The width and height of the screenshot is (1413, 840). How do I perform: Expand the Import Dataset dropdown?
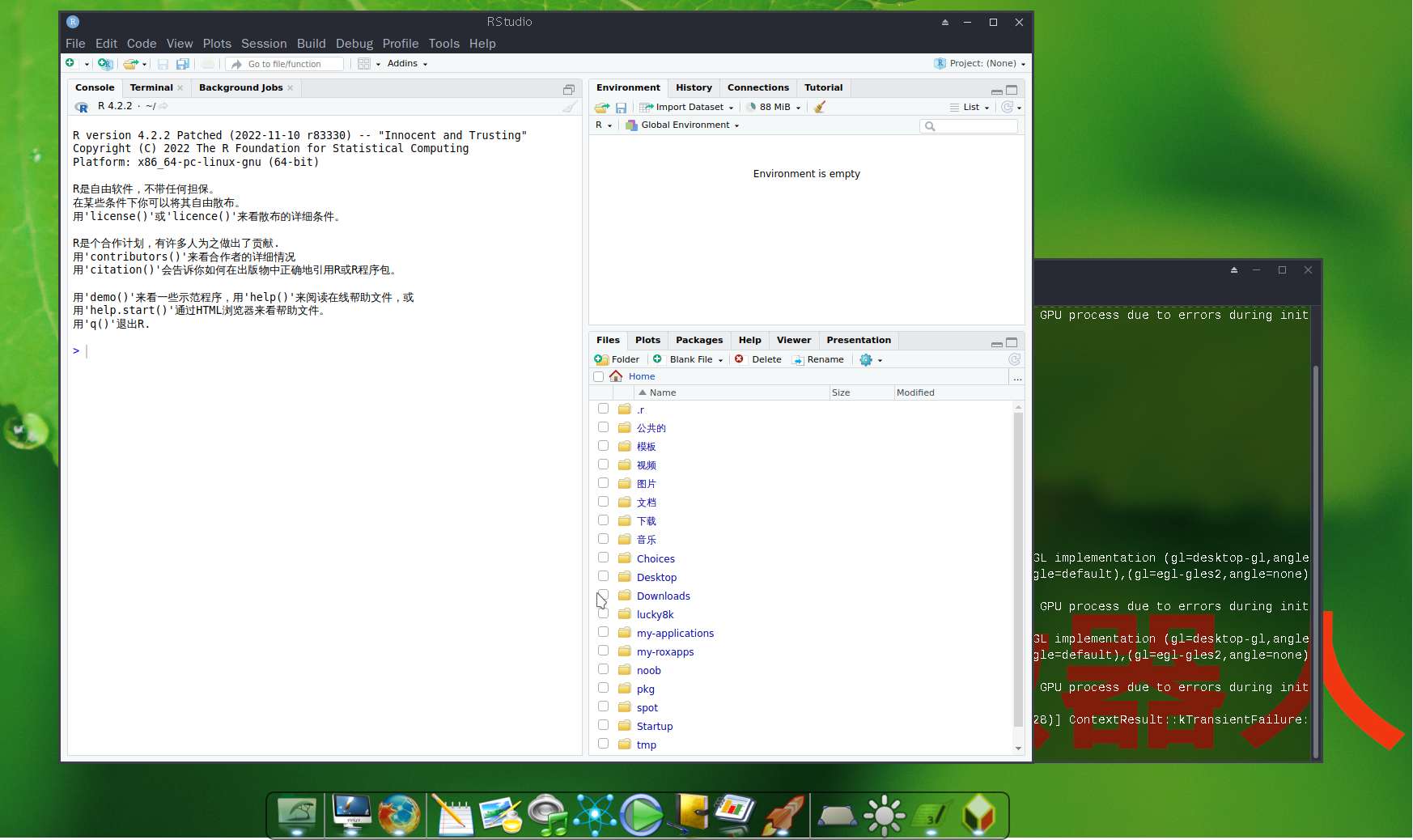click(686, 107)
